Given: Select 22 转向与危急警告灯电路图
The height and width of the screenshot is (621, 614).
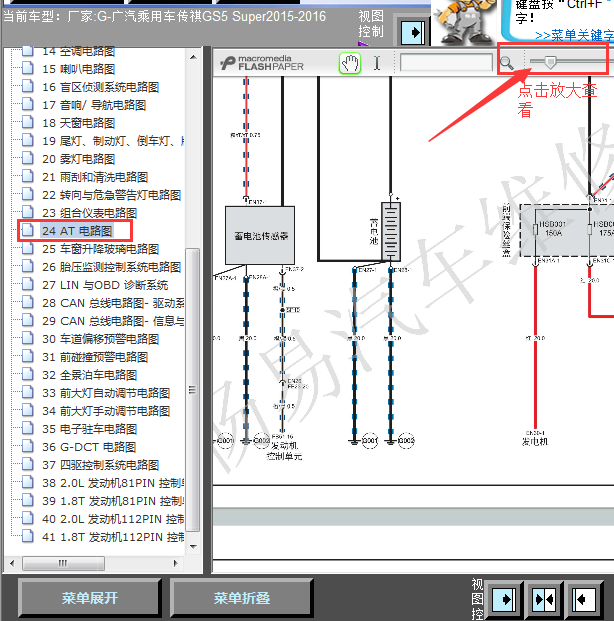Looking at the screenshot, I should 112,195.
